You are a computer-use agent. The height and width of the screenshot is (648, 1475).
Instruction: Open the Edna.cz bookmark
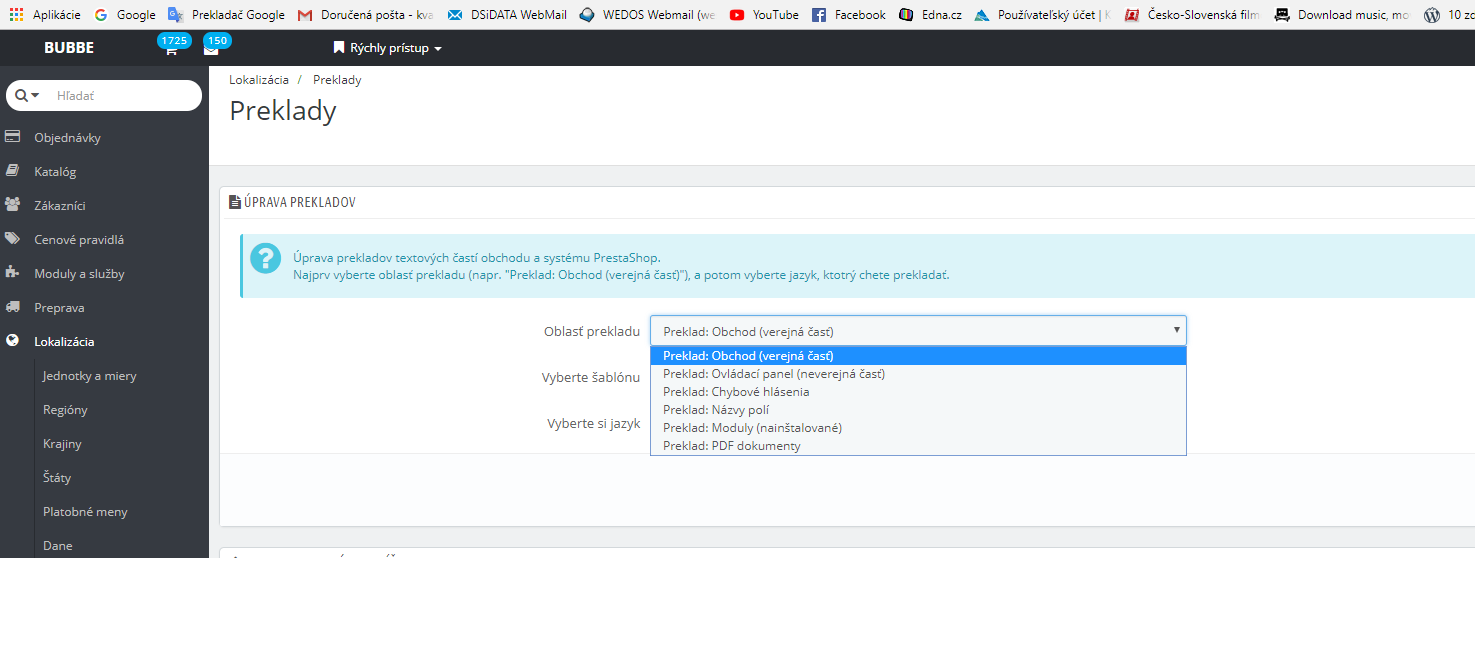[930, 15]
